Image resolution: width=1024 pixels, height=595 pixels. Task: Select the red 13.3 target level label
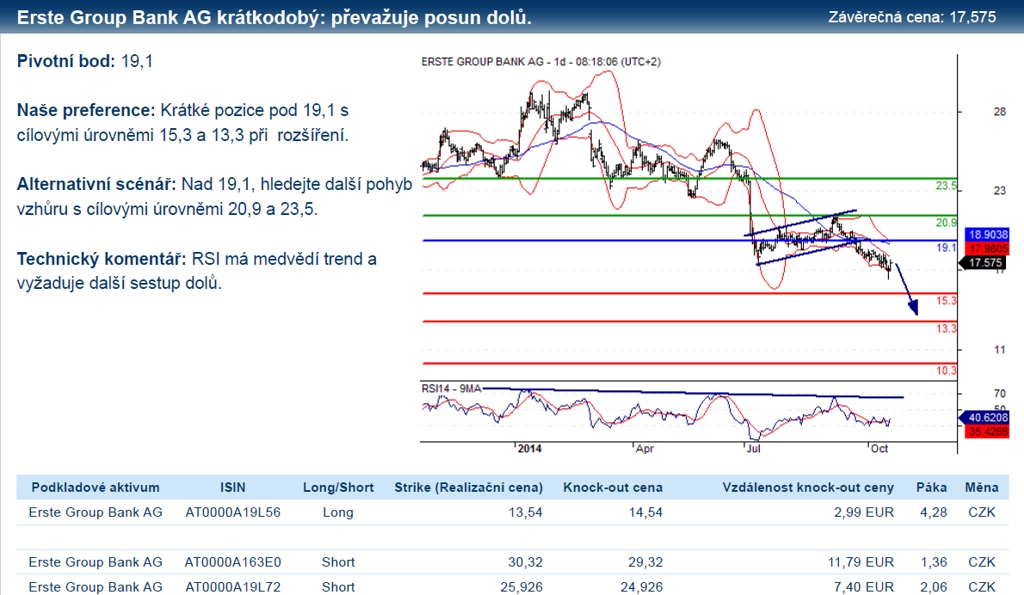click(x=946, y=329)
